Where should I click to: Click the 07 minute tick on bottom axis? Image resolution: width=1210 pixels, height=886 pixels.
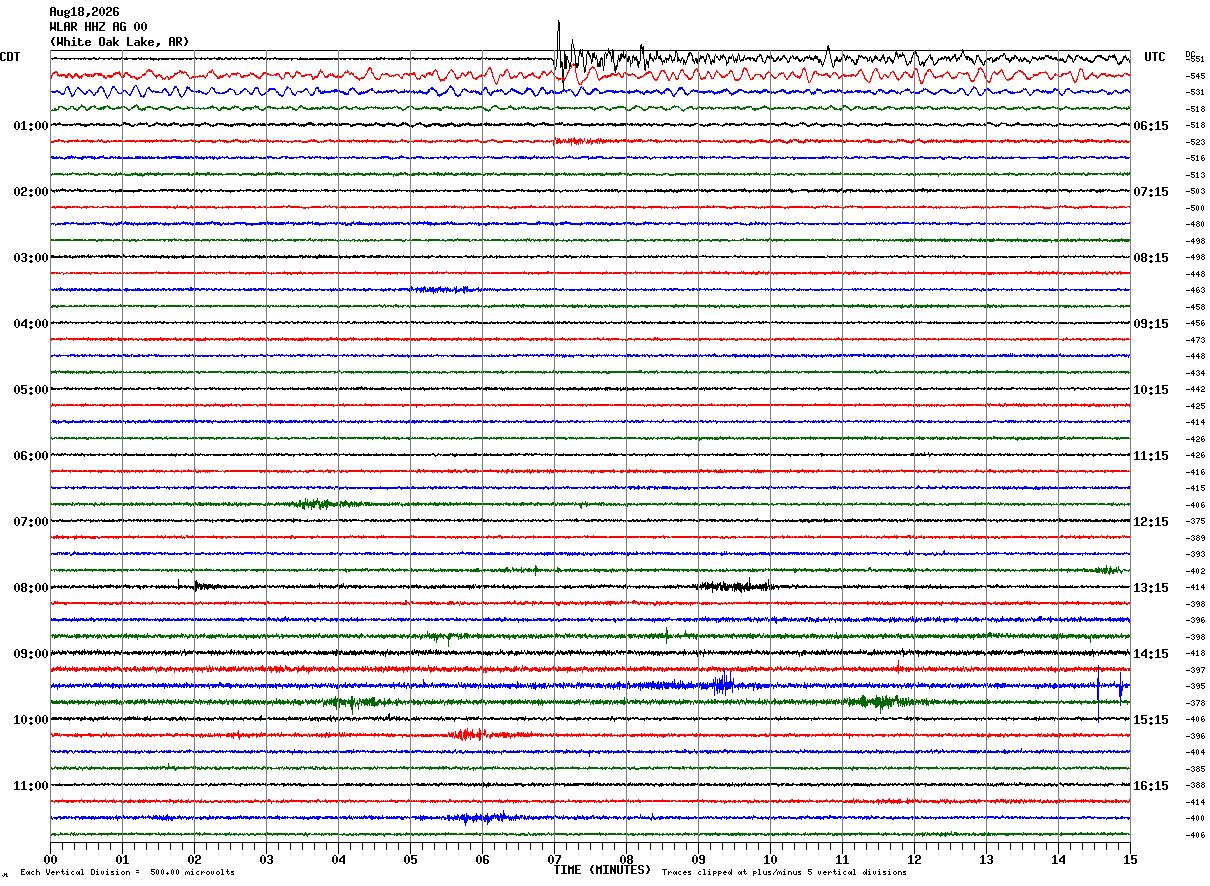pyautogui.click(x=555, y=859)
